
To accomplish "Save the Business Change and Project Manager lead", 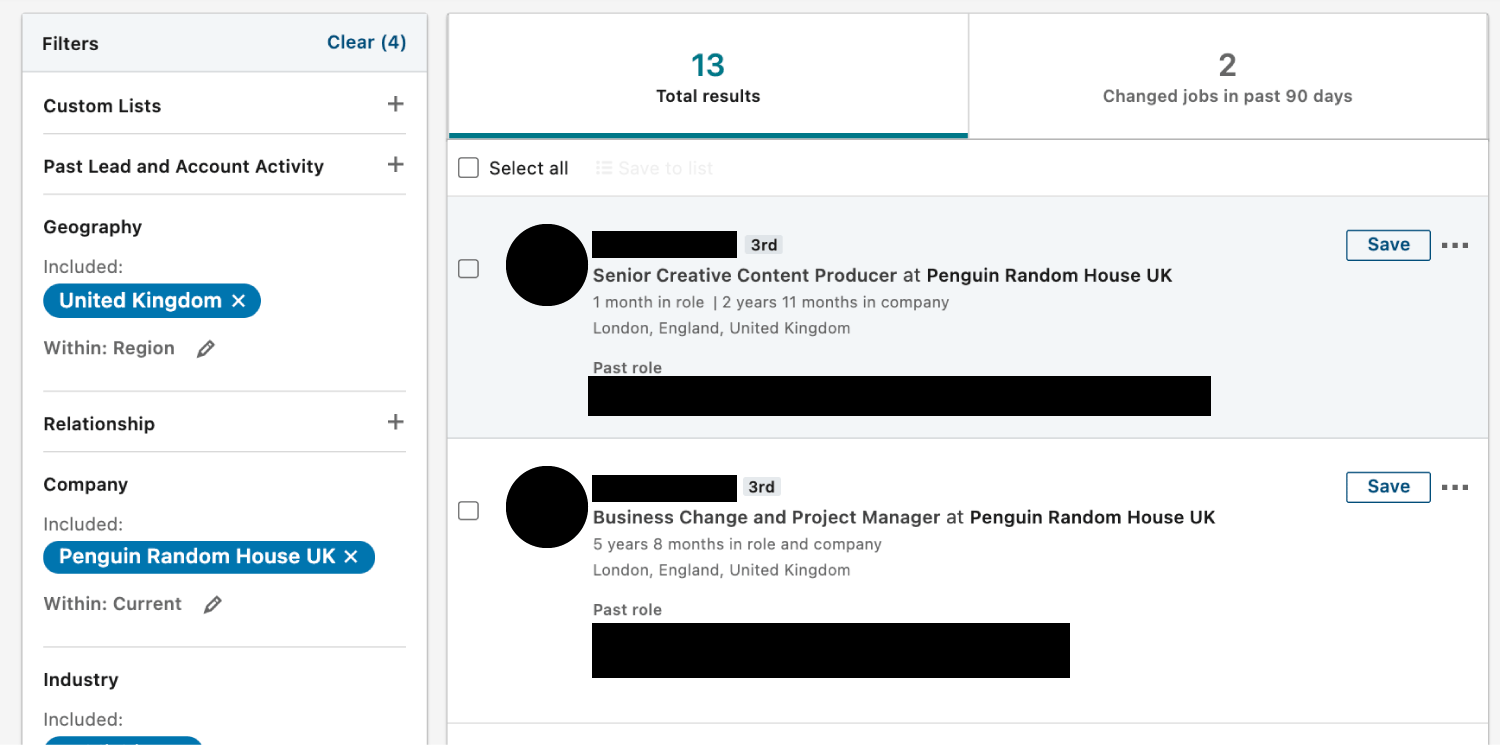I will click(1388, 487).
